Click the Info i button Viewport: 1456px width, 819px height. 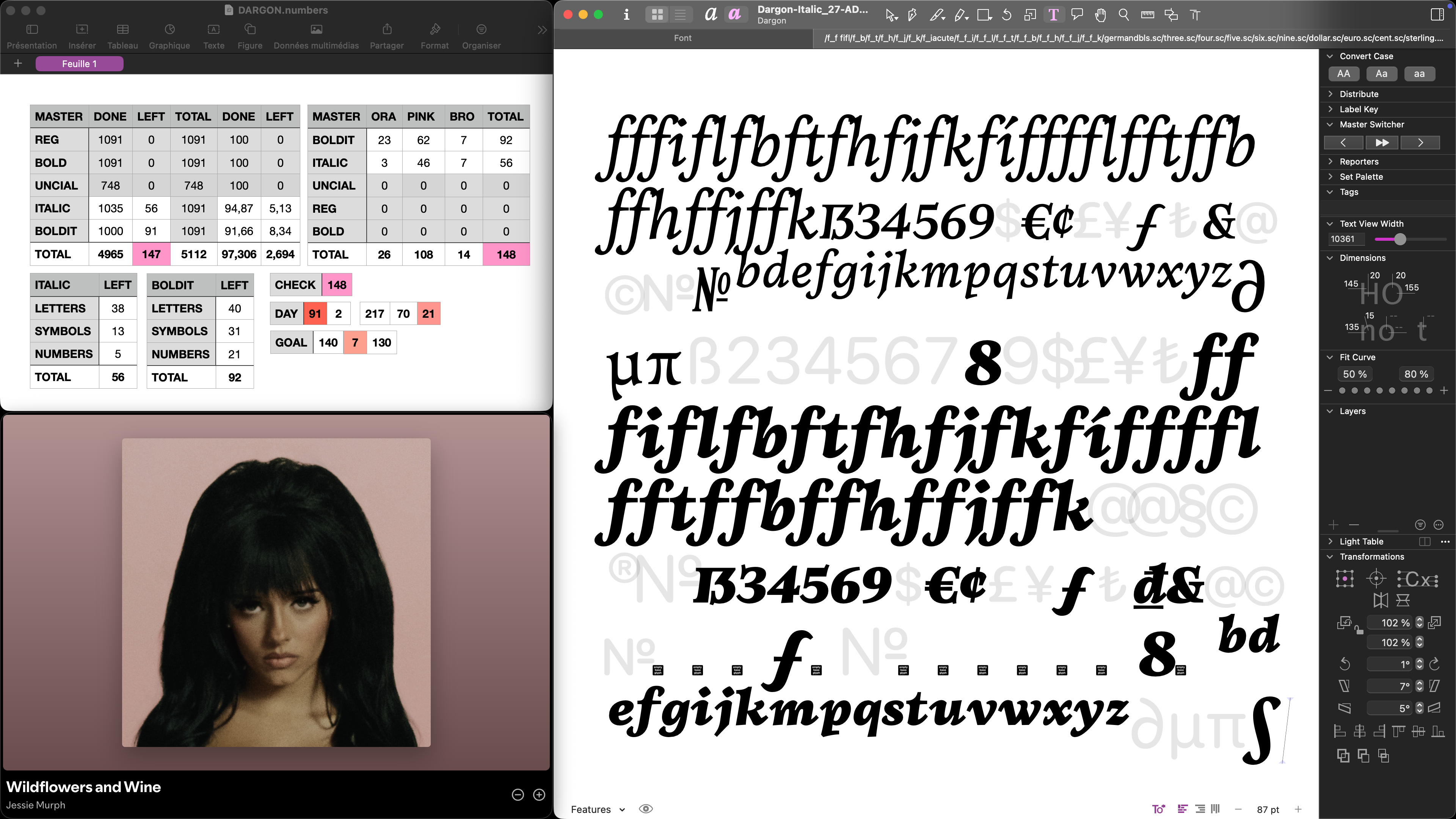pos(626,15)
